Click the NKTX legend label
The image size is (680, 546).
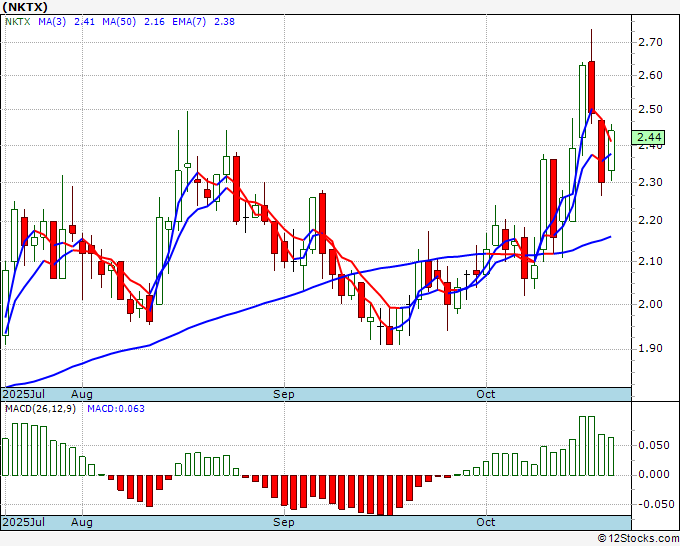[18, 22]
